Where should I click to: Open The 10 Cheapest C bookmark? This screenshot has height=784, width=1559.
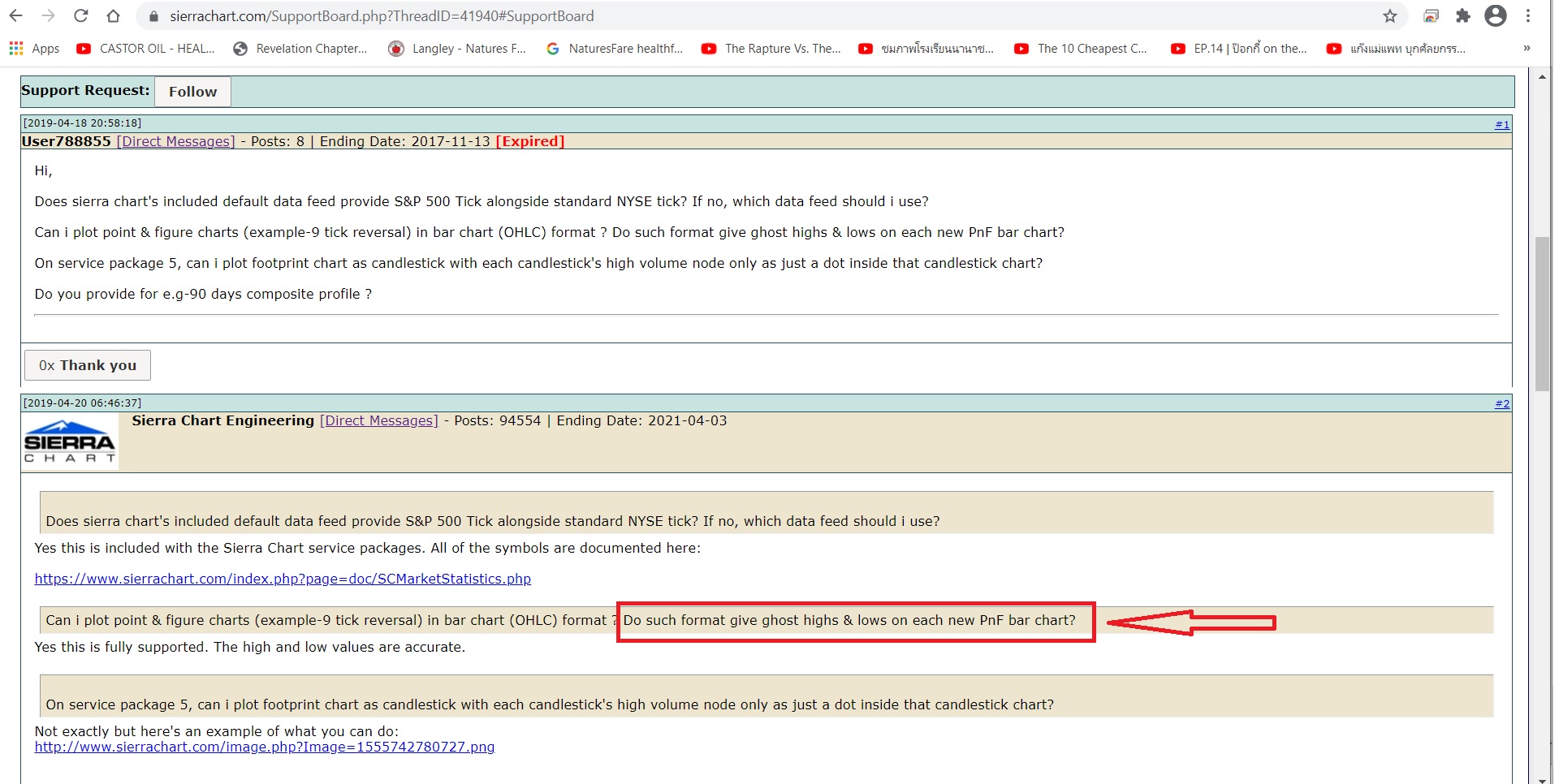click(x=1081, y=49)
